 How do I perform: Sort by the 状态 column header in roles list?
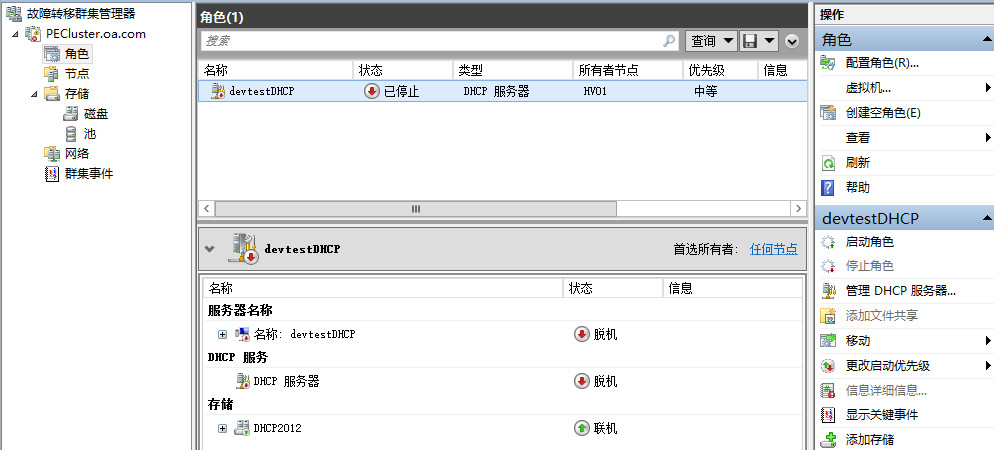(403, 70)
